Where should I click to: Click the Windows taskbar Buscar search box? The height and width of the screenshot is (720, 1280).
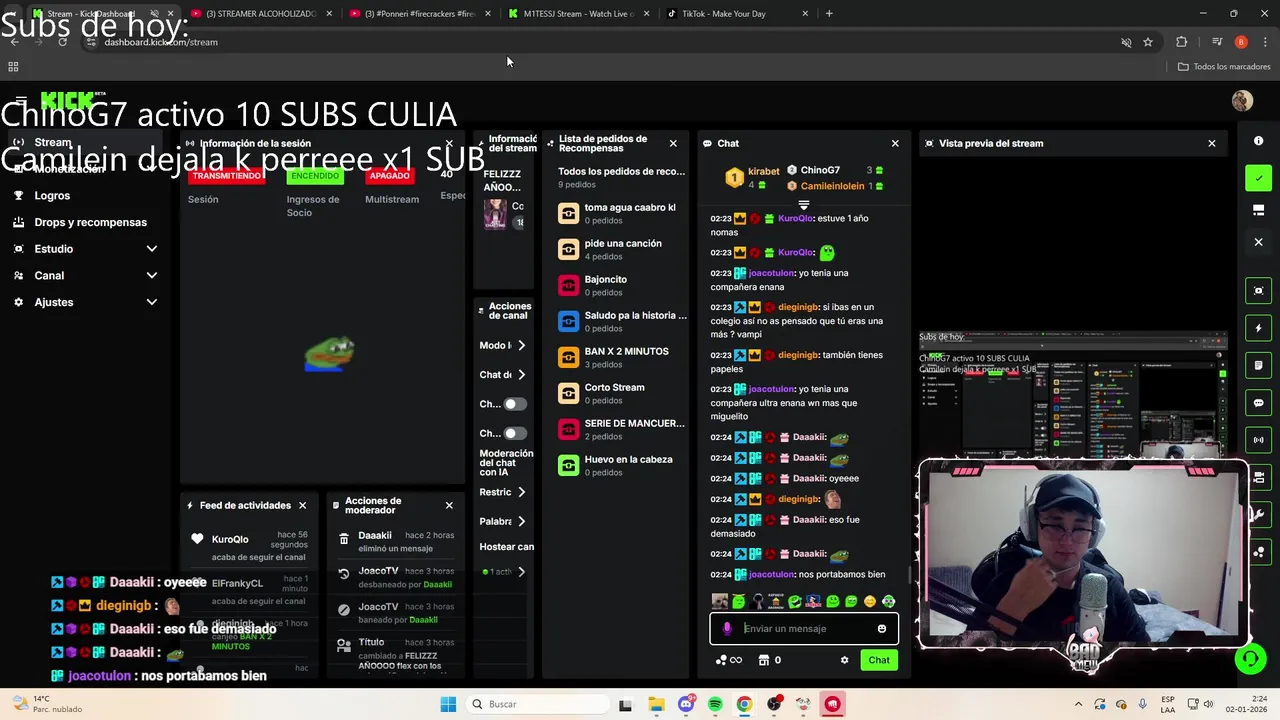[538, 704]
